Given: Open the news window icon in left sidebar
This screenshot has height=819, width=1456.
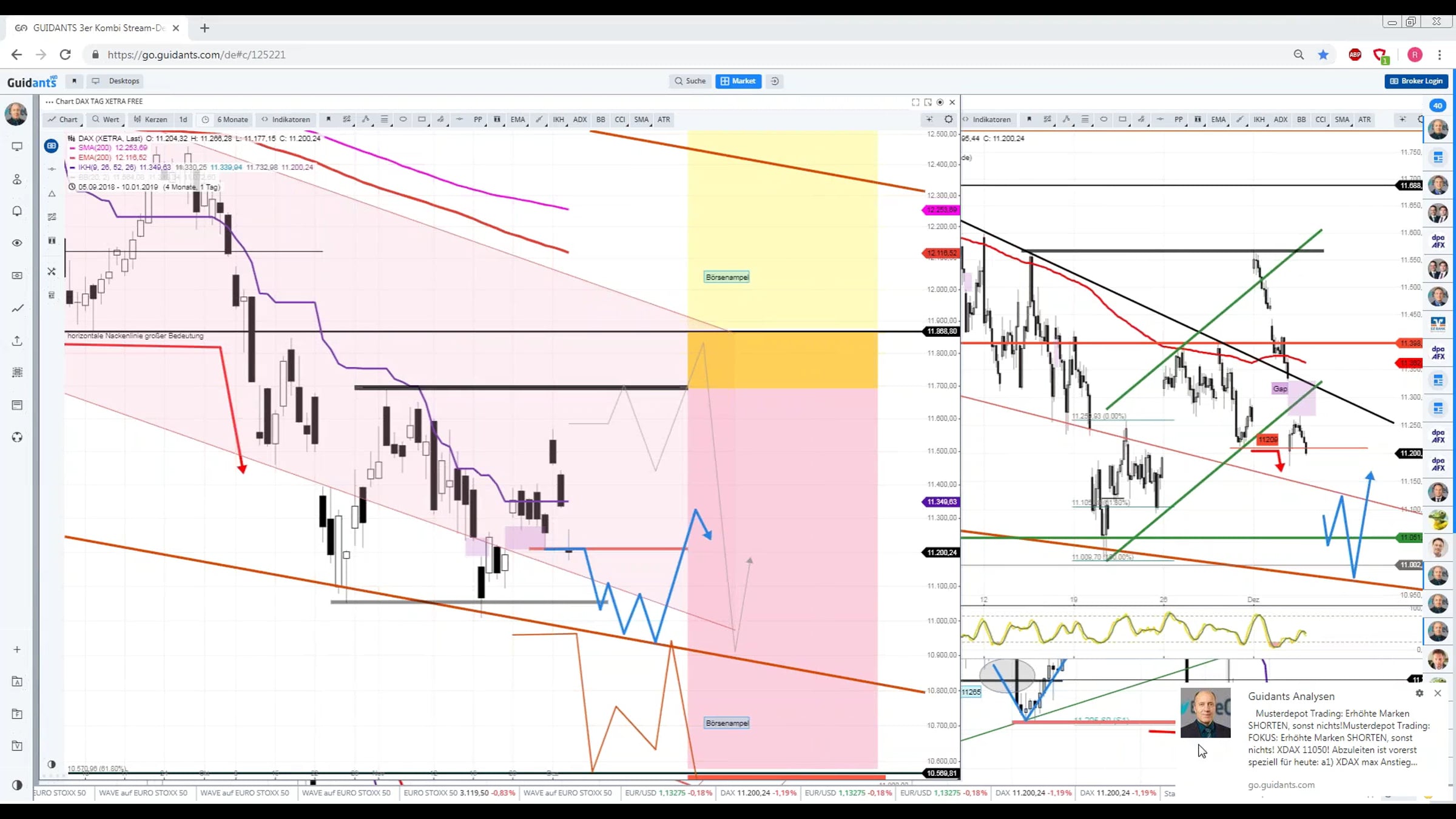Looking at the screenshot, I should [x=17, y=405].
